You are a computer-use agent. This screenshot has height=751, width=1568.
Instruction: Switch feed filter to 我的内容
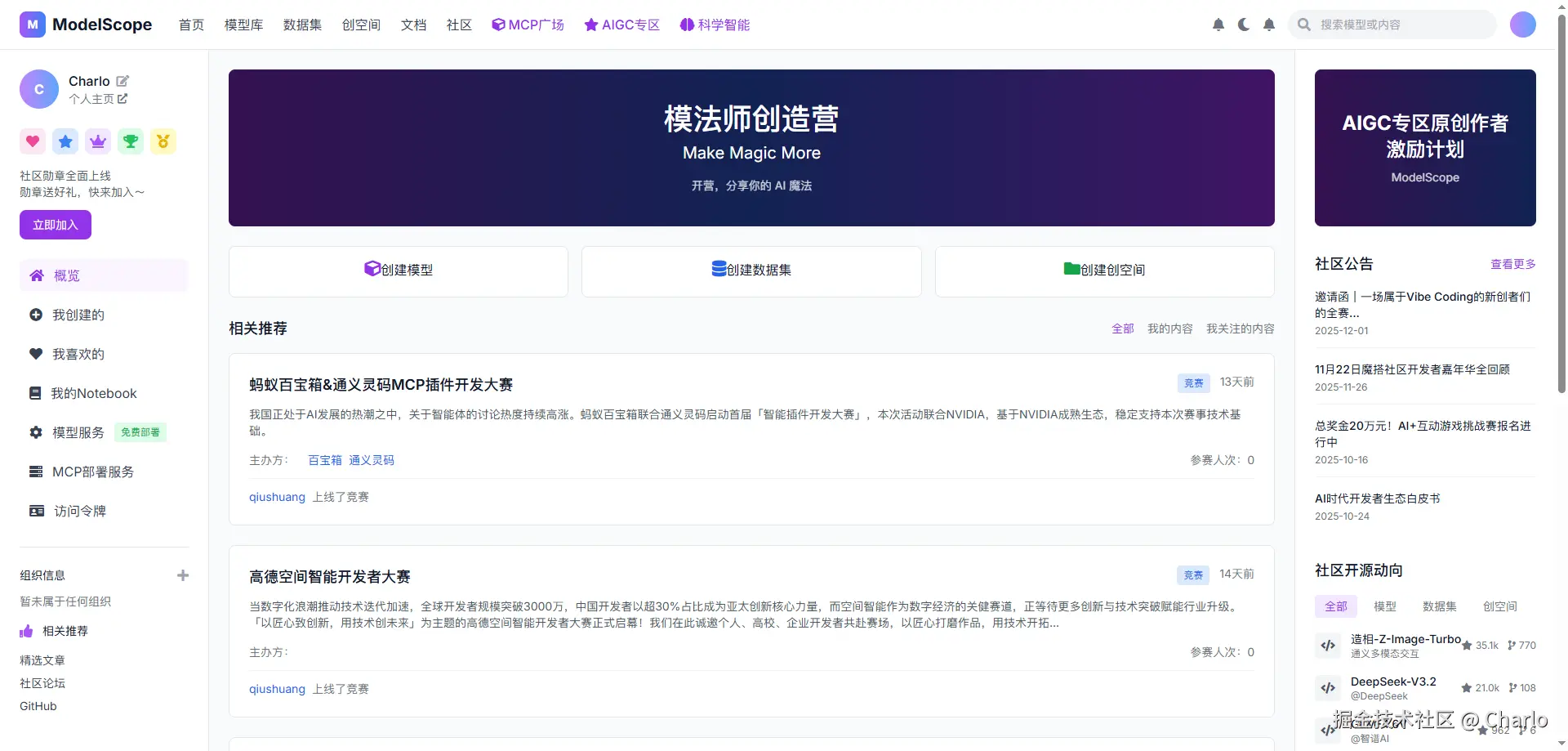[1170, 329]
